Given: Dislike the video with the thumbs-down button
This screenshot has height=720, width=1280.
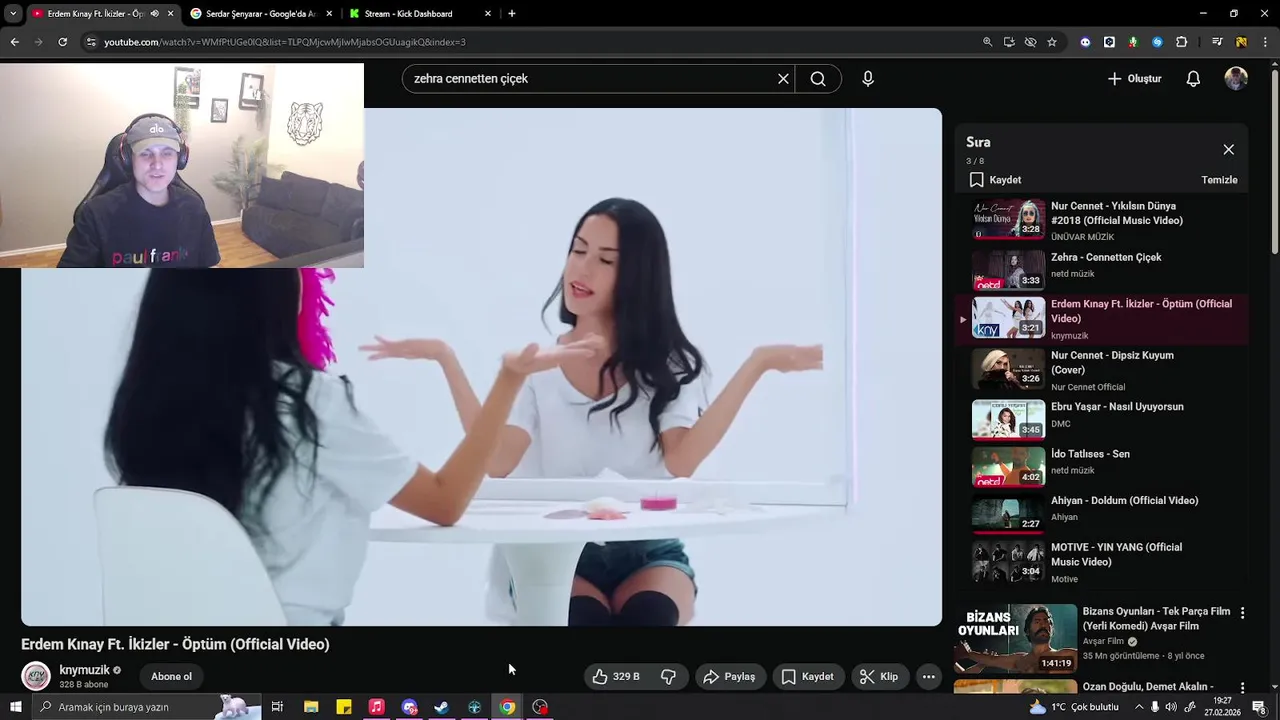Looking at the screenshot, I should (x=669, y=677).
